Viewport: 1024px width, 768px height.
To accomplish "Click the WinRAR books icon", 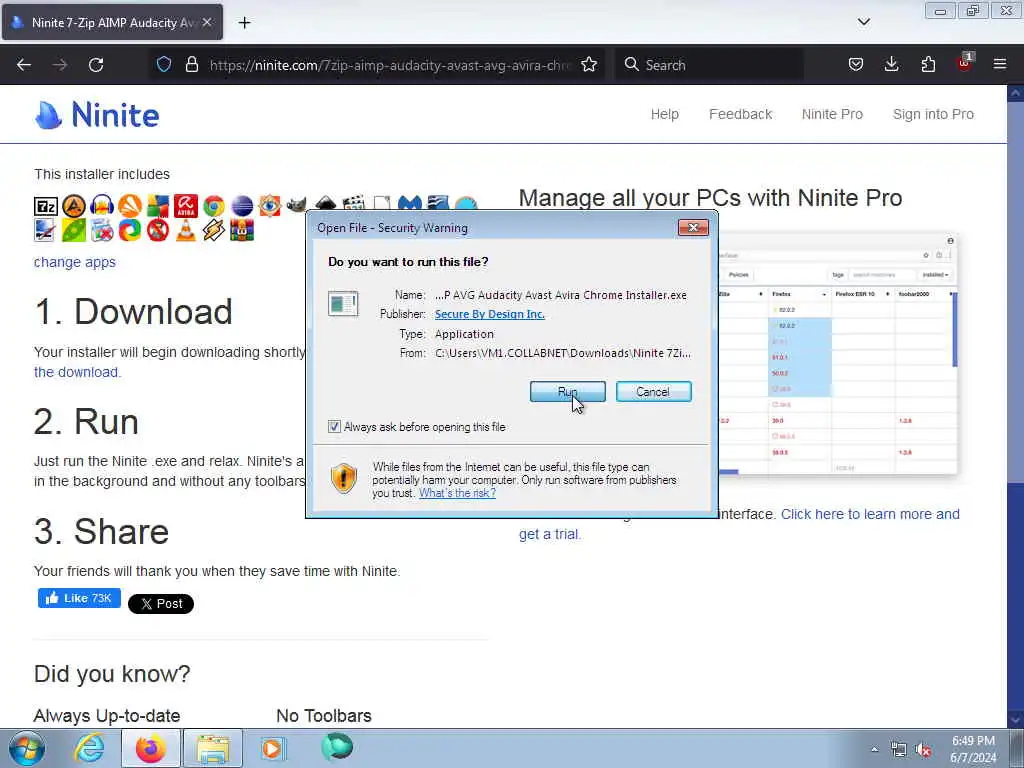I will tap(242, 231).
